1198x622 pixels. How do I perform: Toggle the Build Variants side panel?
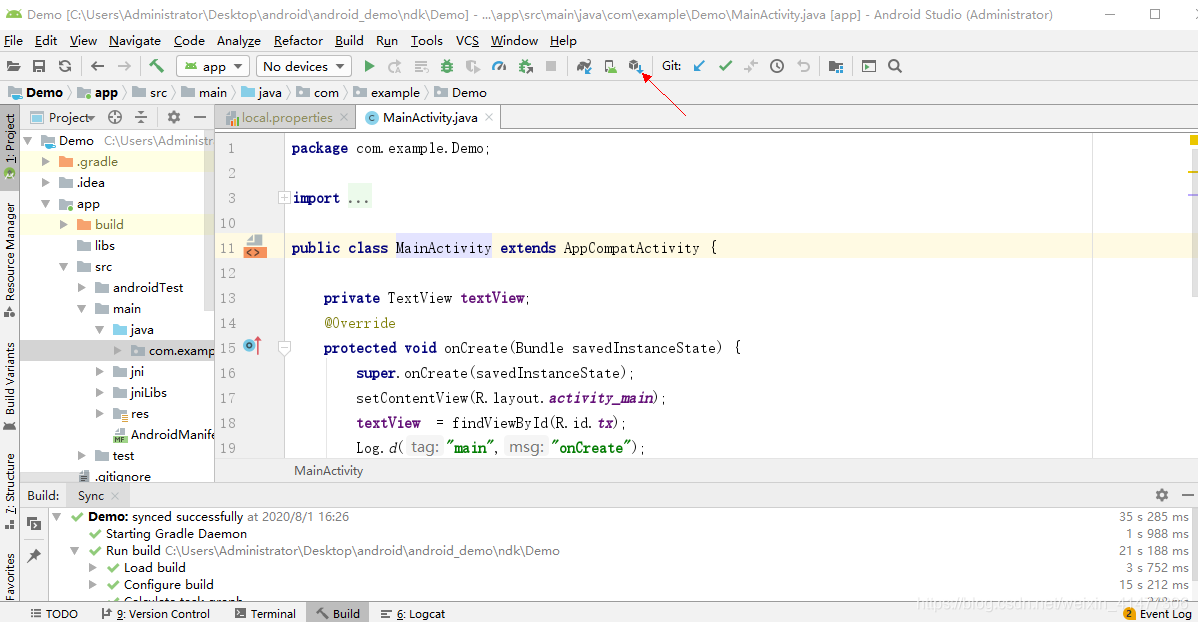pyautogui.click(x=10, y=386)
